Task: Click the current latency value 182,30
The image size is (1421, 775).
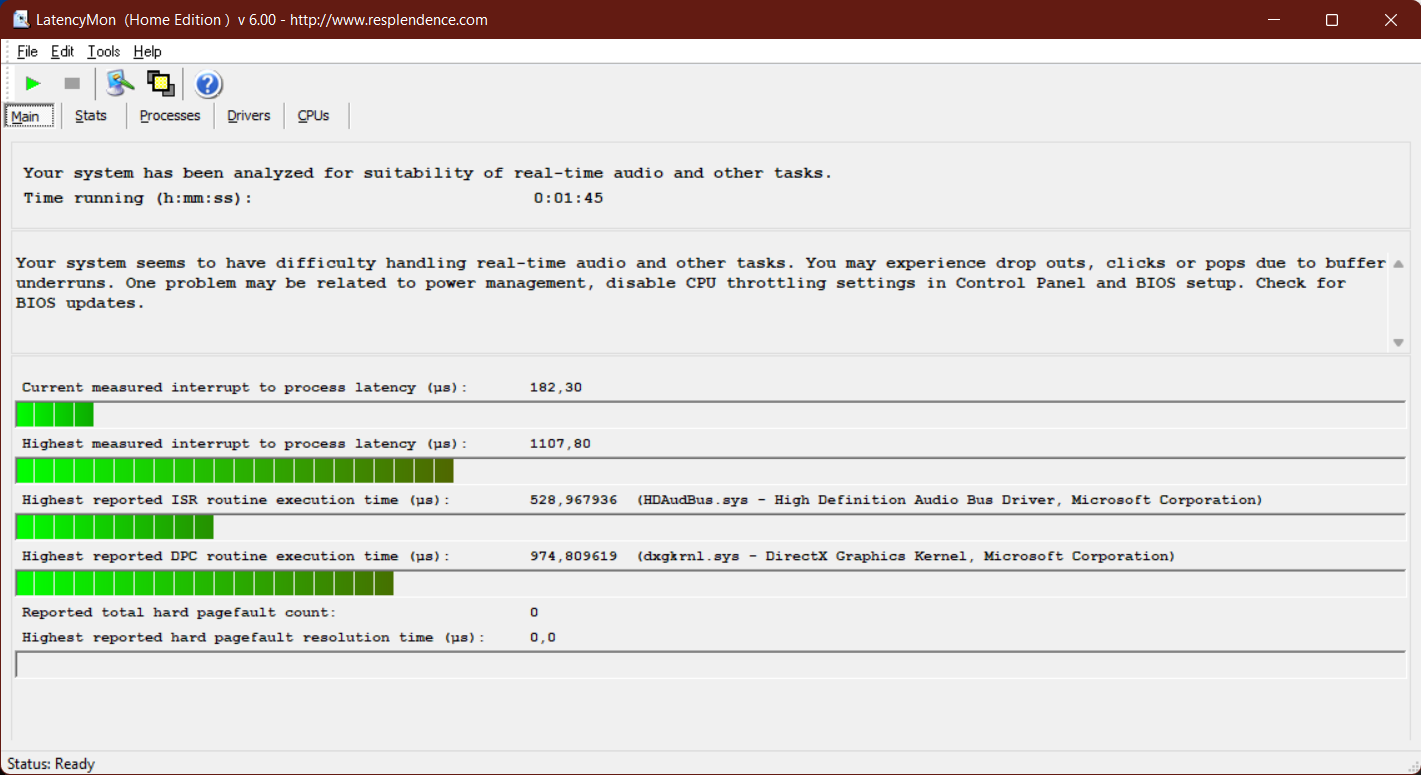Action: point(556,387)
